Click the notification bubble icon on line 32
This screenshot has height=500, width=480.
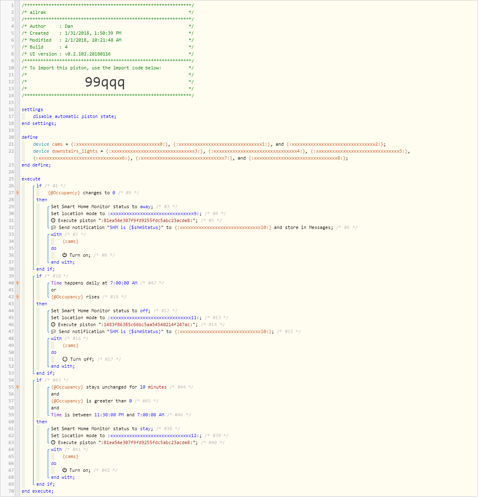pyautogui.click(x=53, y=228)
